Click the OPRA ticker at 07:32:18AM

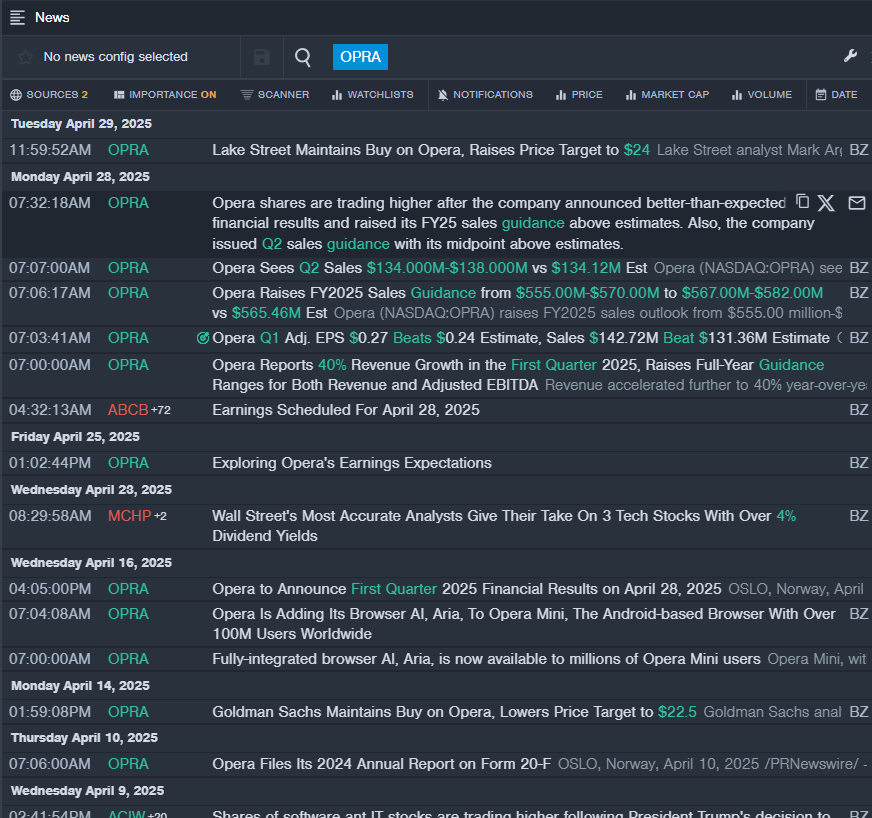pyautogui.click(x=128, y=203)
